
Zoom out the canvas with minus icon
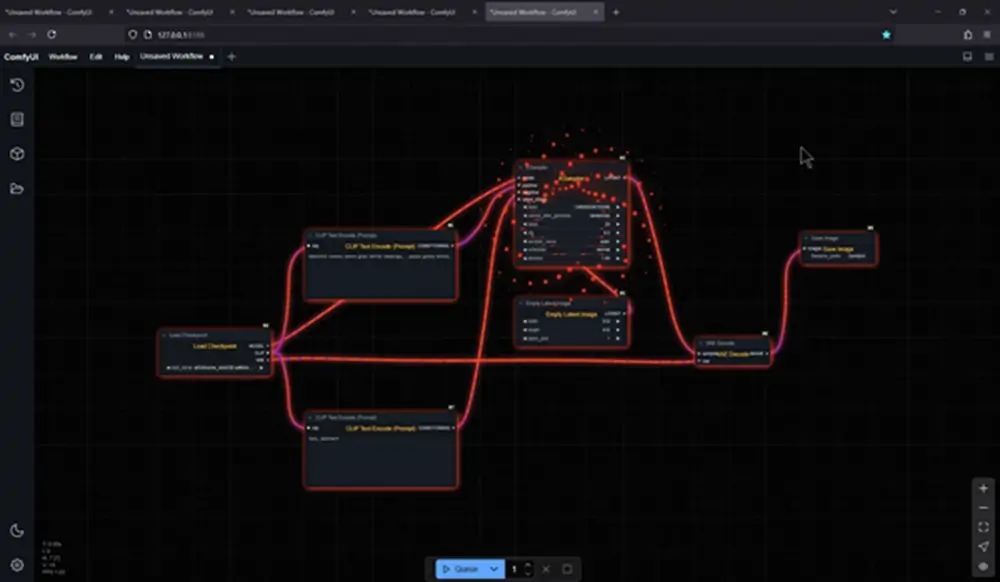pos(983,508)
